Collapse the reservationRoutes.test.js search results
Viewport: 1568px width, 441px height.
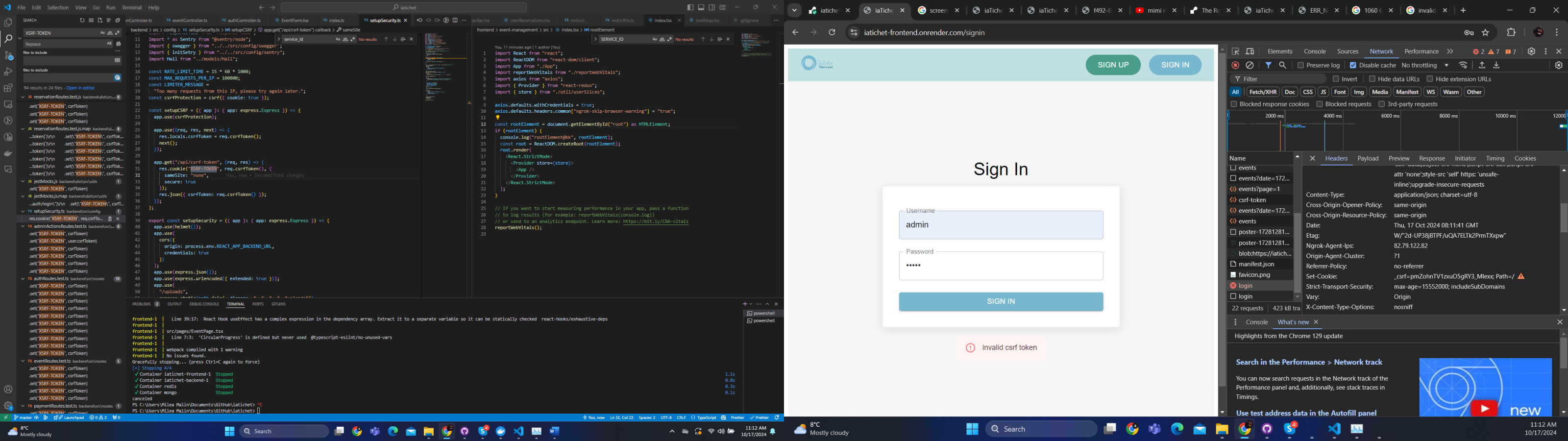pos(23,98)
